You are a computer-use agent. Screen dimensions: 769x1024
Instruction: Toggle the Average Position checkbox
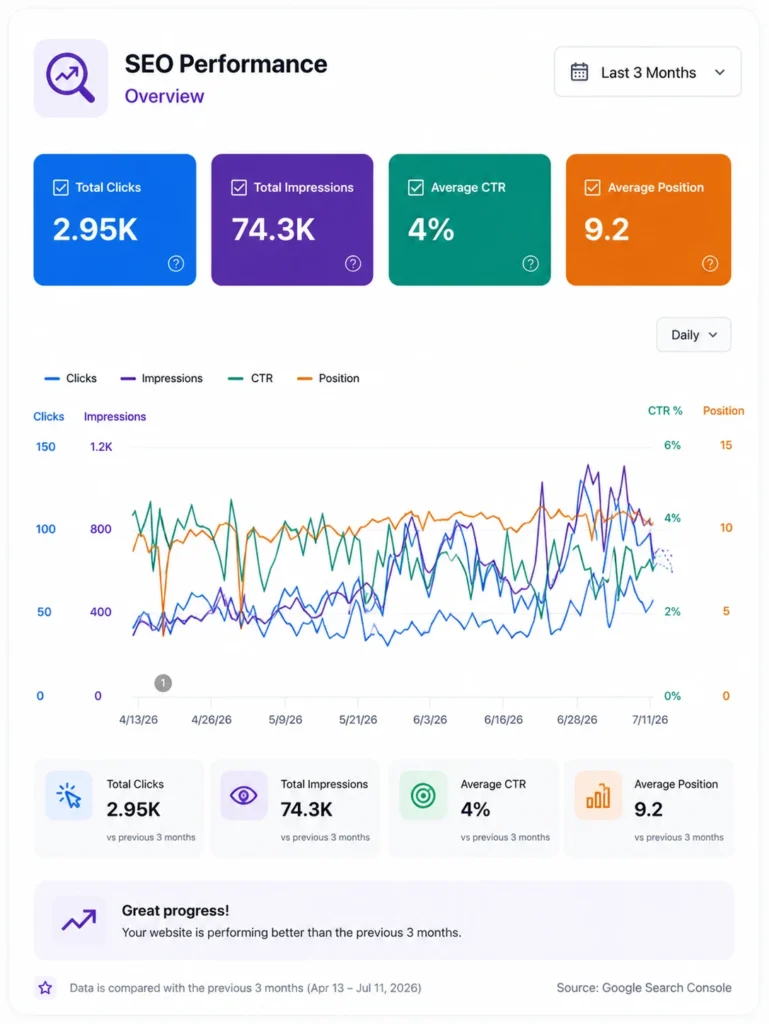[592, 187]
